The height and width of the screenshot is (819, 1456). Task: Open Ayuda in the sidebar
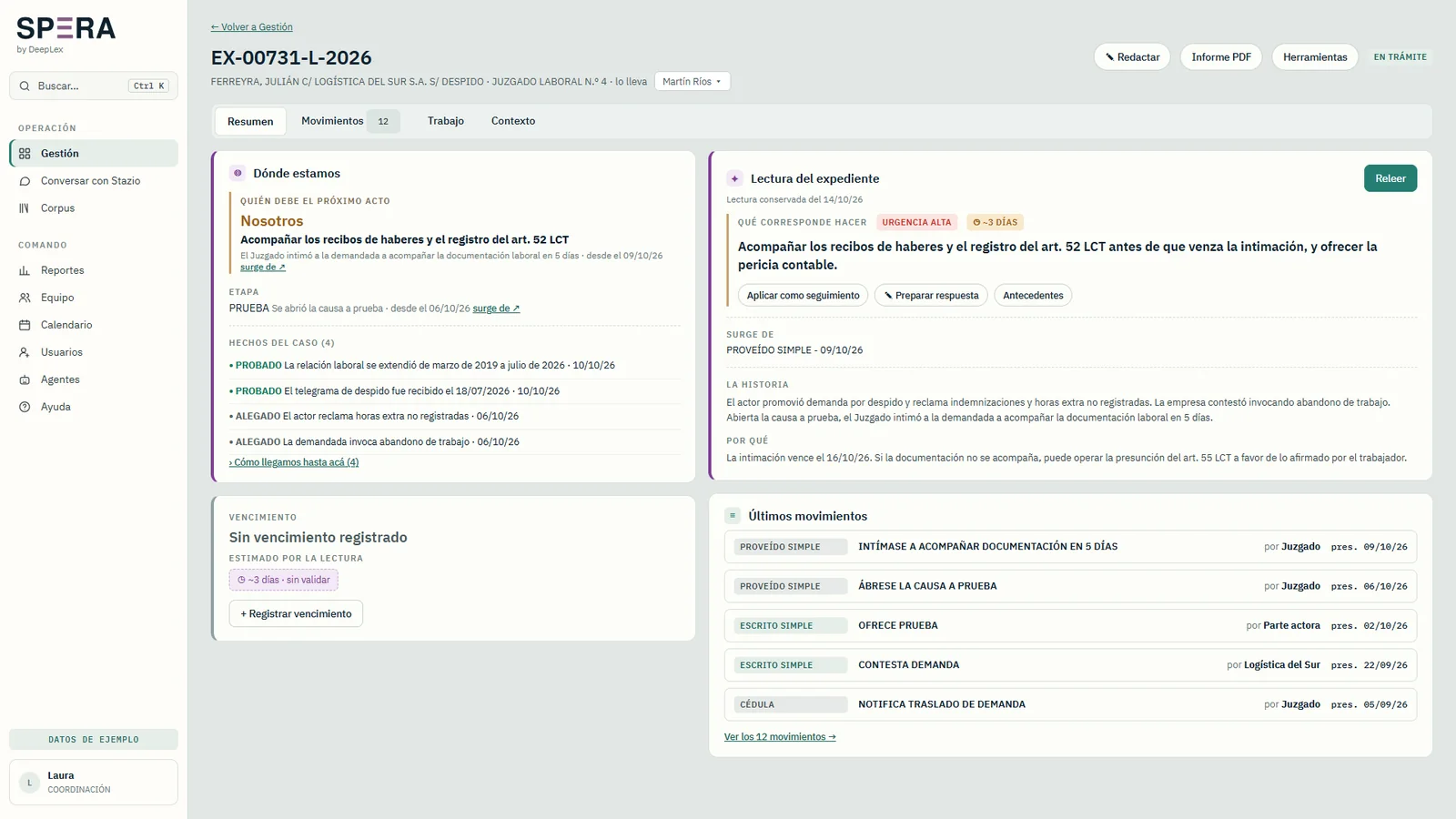coord(94,407)
